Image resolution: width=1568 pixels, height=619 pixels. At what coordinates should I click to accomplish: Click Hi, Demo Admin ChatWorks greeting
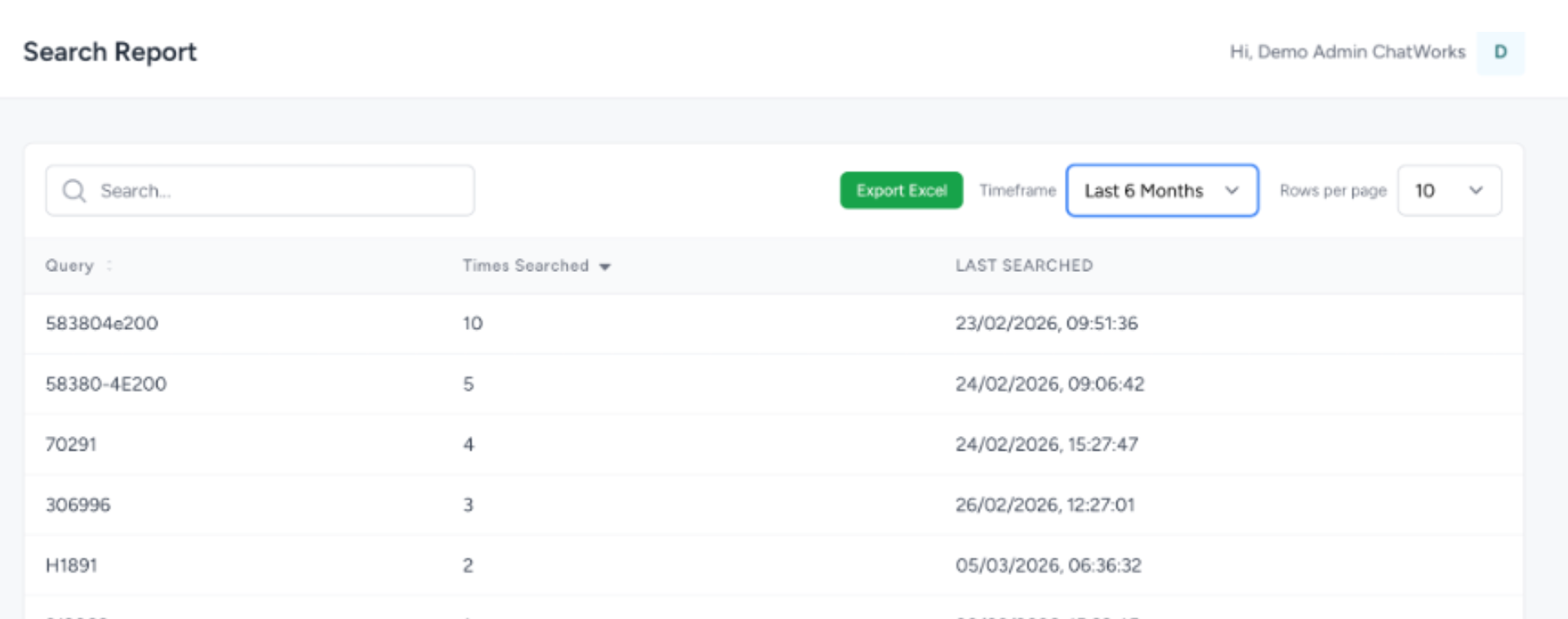(x=1347, y=52)
